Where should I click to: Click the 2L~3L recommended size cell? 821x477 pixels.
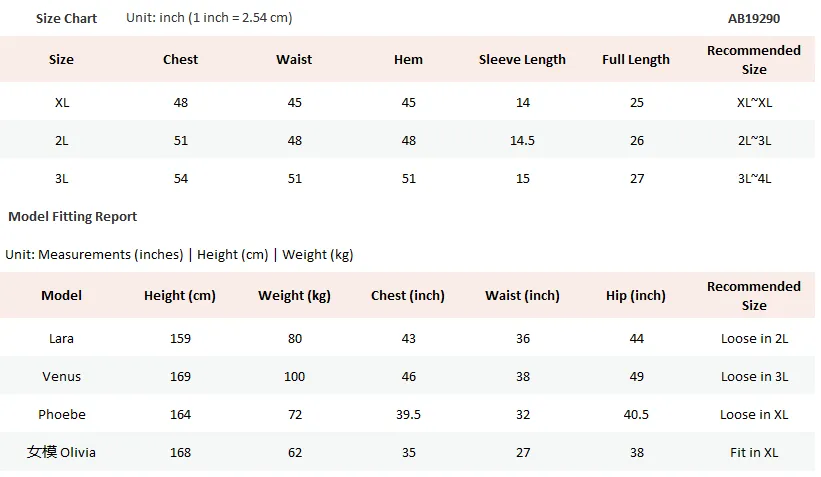tap(754, 141)
